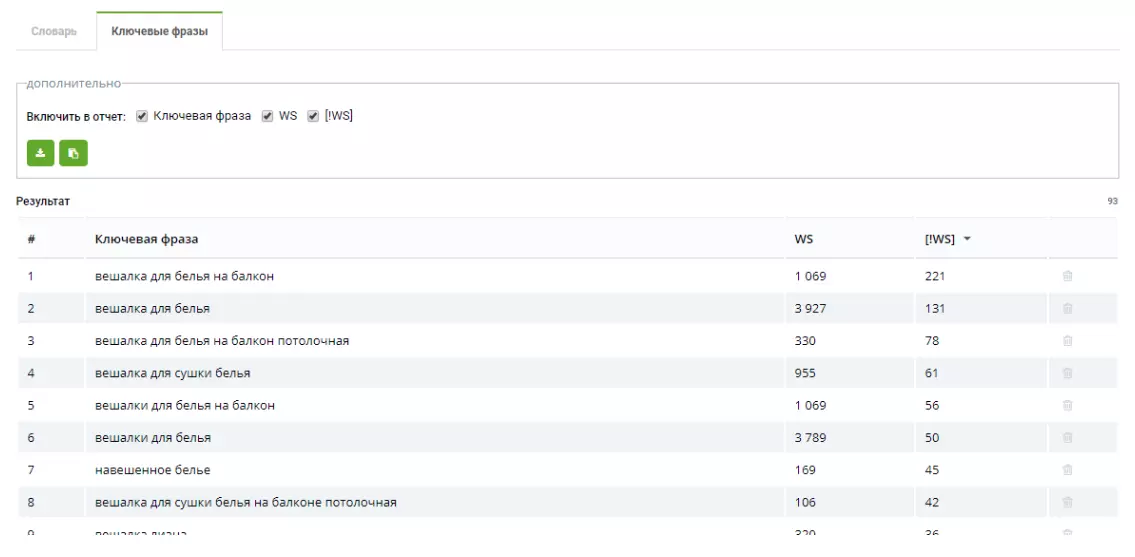Remove "вешалка для сушки белья на балконе потолочная" row
This screenshot has height=557, width=1135.
pyautogui.click(x=1067, y=502)
